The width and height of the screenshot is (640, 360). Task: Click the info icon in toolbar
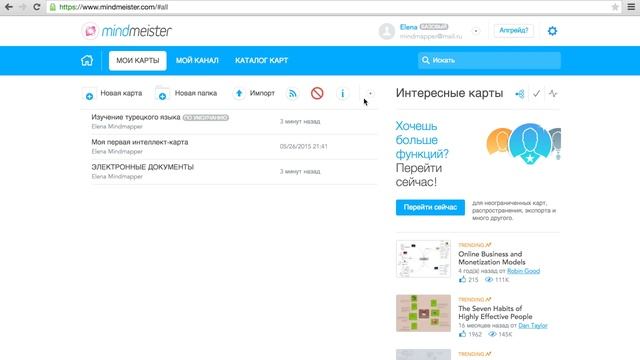[342, 93]
